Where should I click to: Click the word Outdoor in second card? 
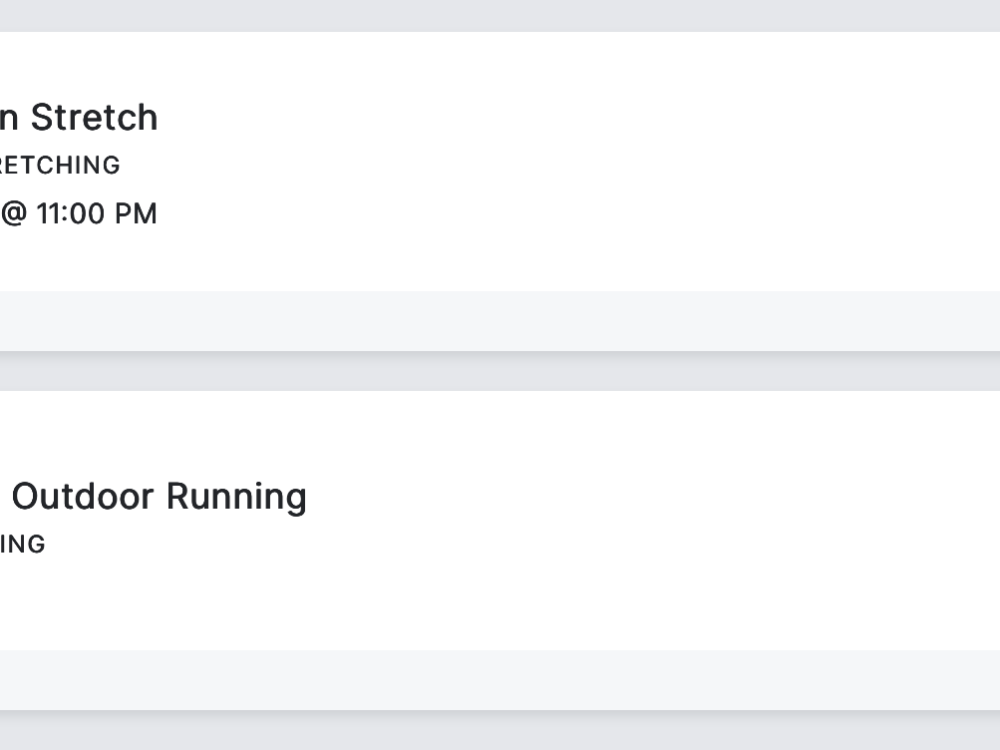point(82,496)
